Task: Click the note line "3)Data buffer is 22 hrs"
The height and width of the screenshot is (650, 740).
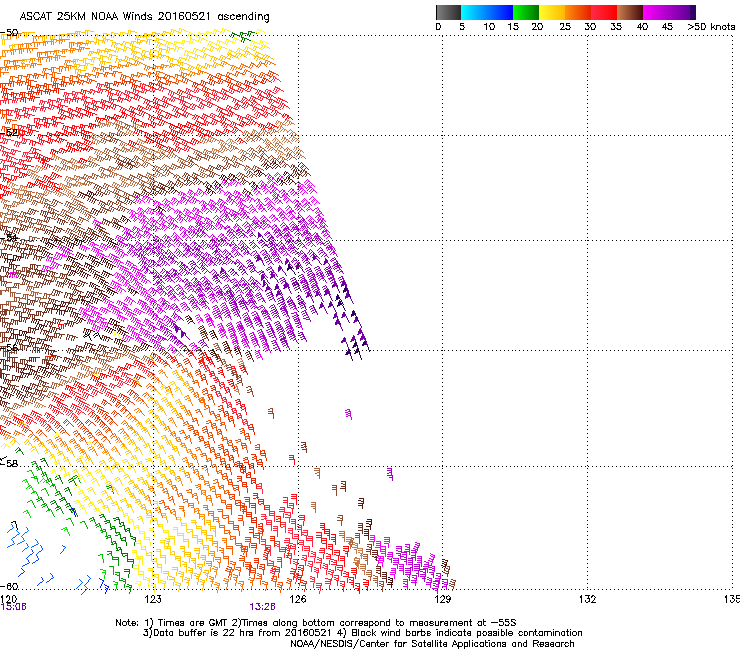Action: [x=362, y=633]
